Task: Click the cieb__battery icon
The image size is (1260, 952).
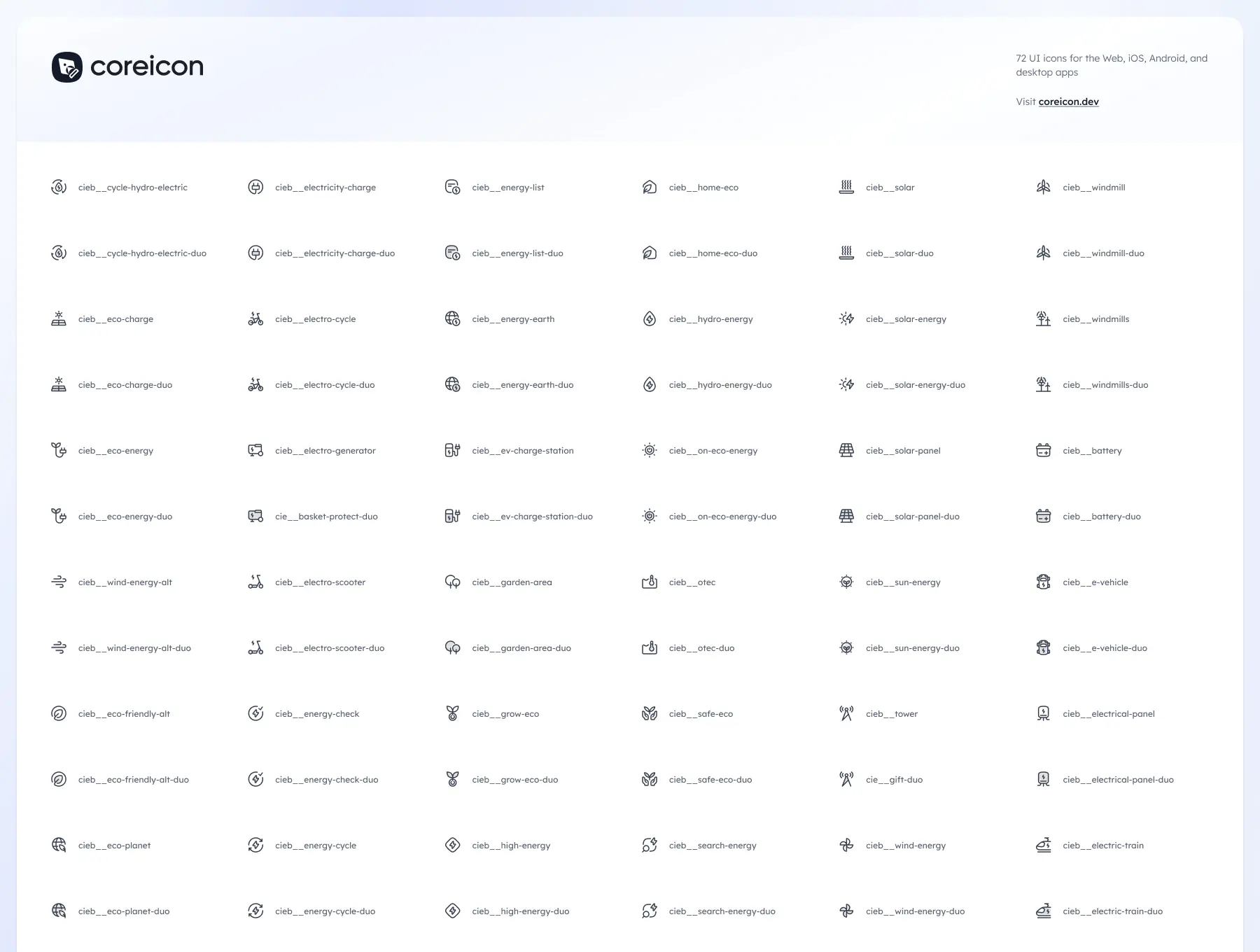Action: (1043, 450)
